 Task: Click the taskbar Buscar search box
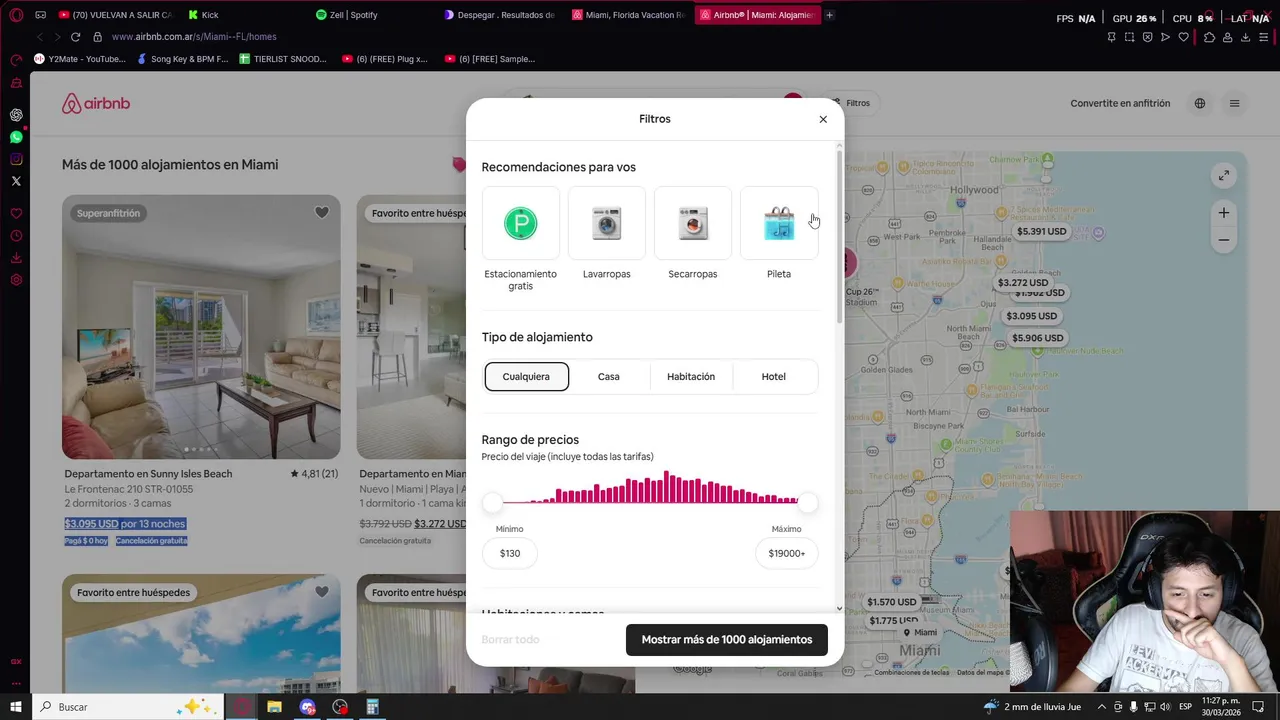pos(130,707)
